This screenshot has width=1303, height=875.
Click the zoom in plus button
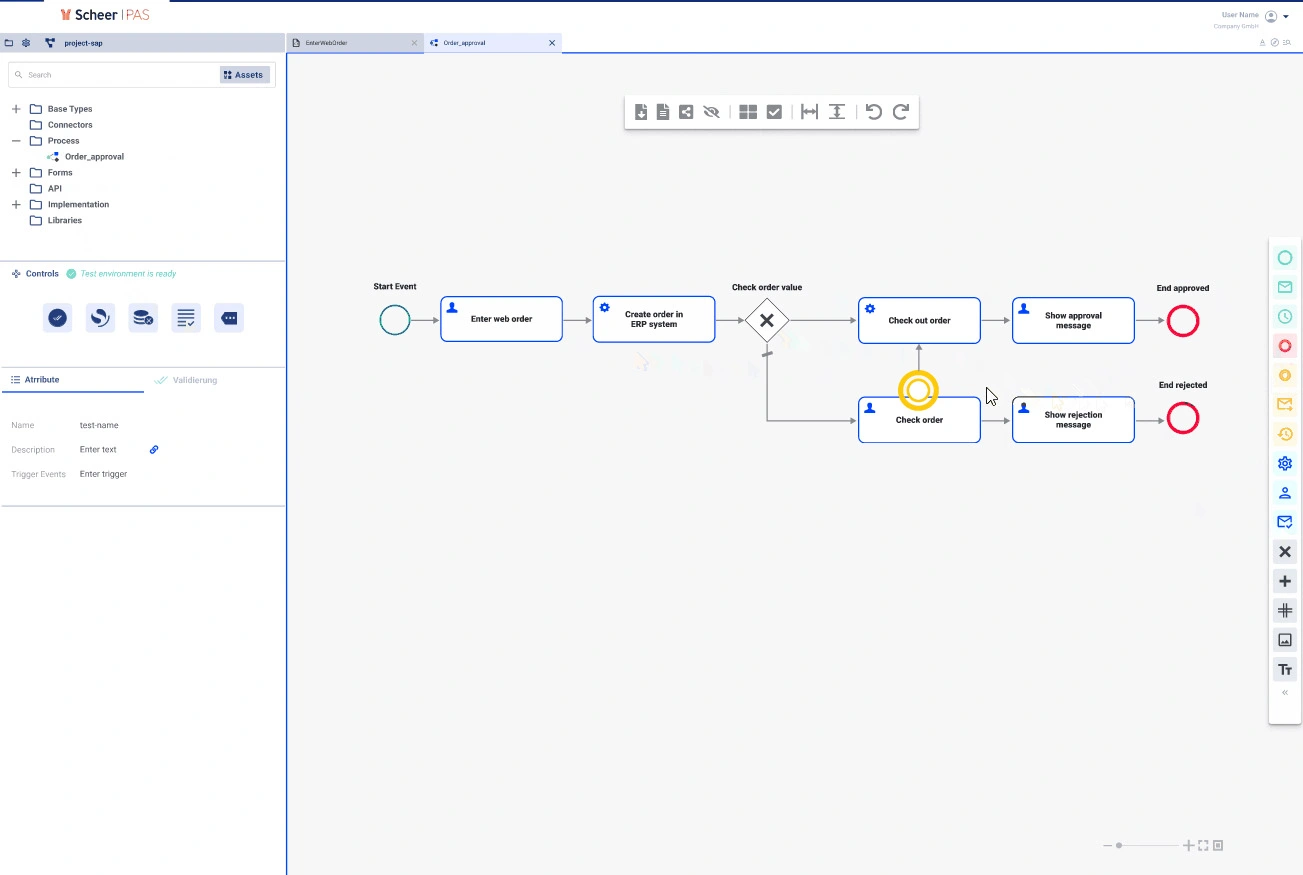tap(1188, 846)
